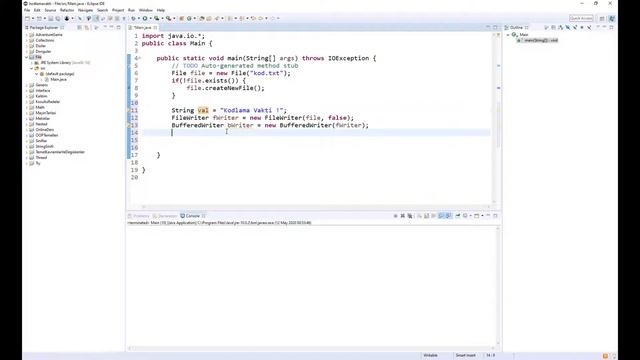Screen dimensions: 640x360
Task: Click the editor horizontal scrollbar
Action: tap(316, 207)
